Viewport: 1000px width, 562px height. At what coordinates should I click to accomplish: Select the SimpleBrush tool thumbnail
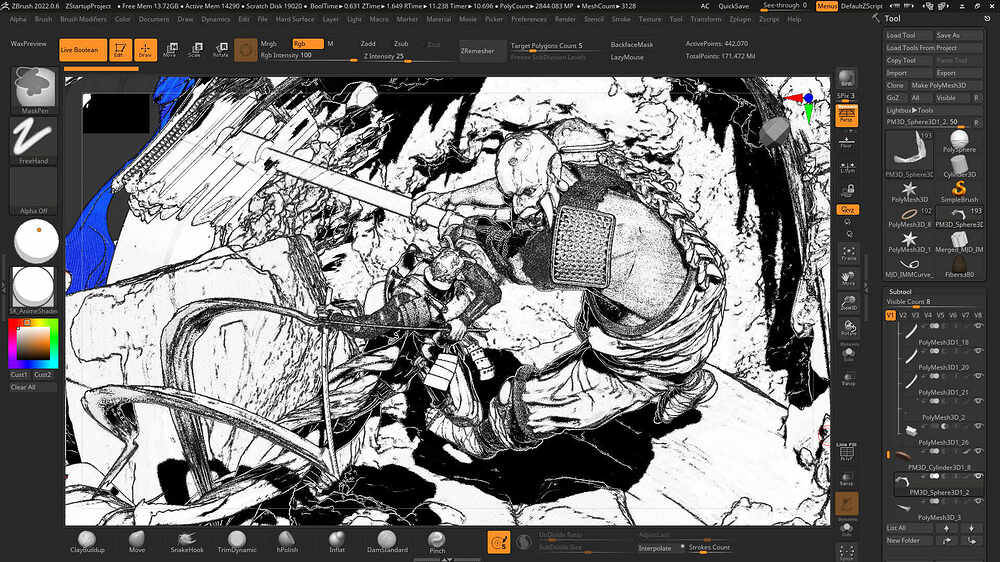(x=959, y=191)
